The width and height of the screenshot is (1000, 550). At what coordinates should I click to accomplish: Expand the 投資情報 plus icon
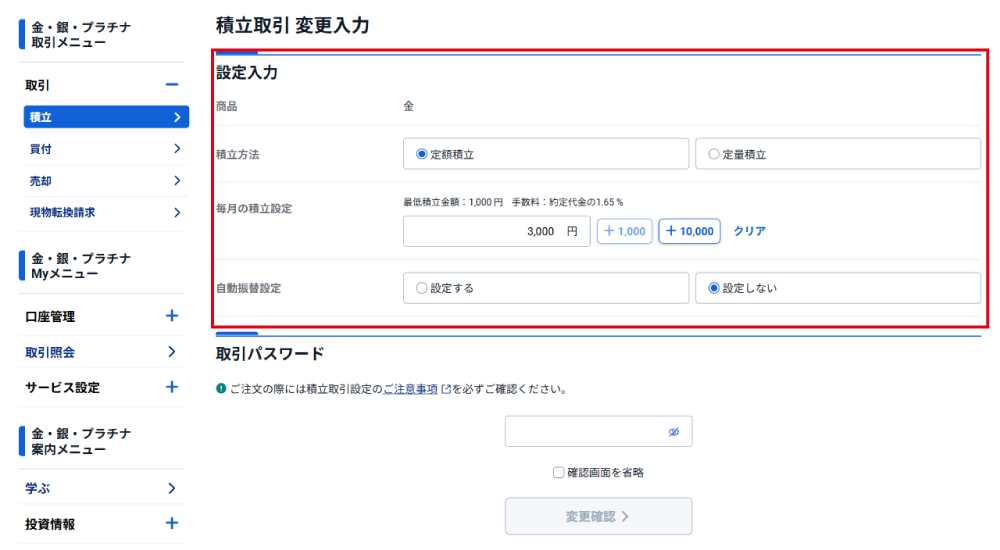[x=172, y=523]
